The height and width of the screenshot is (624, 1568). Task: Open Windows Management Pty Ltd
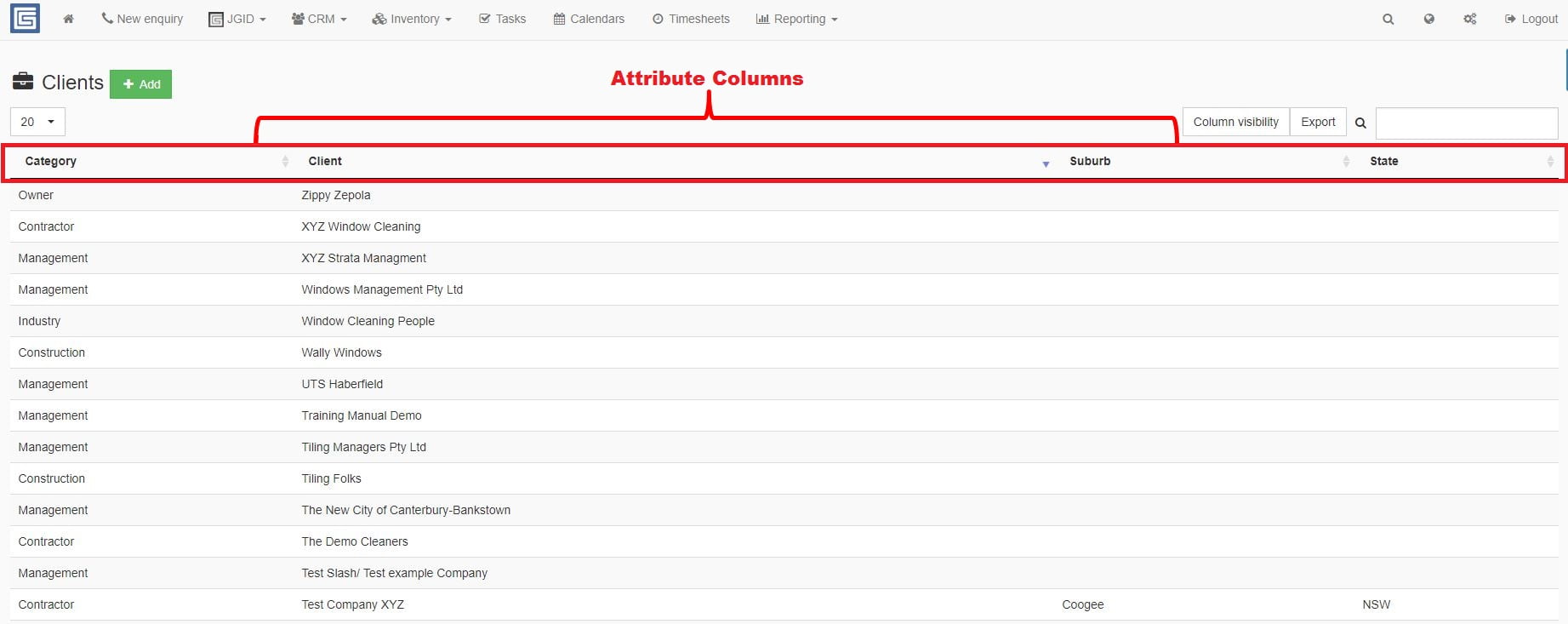382,289
